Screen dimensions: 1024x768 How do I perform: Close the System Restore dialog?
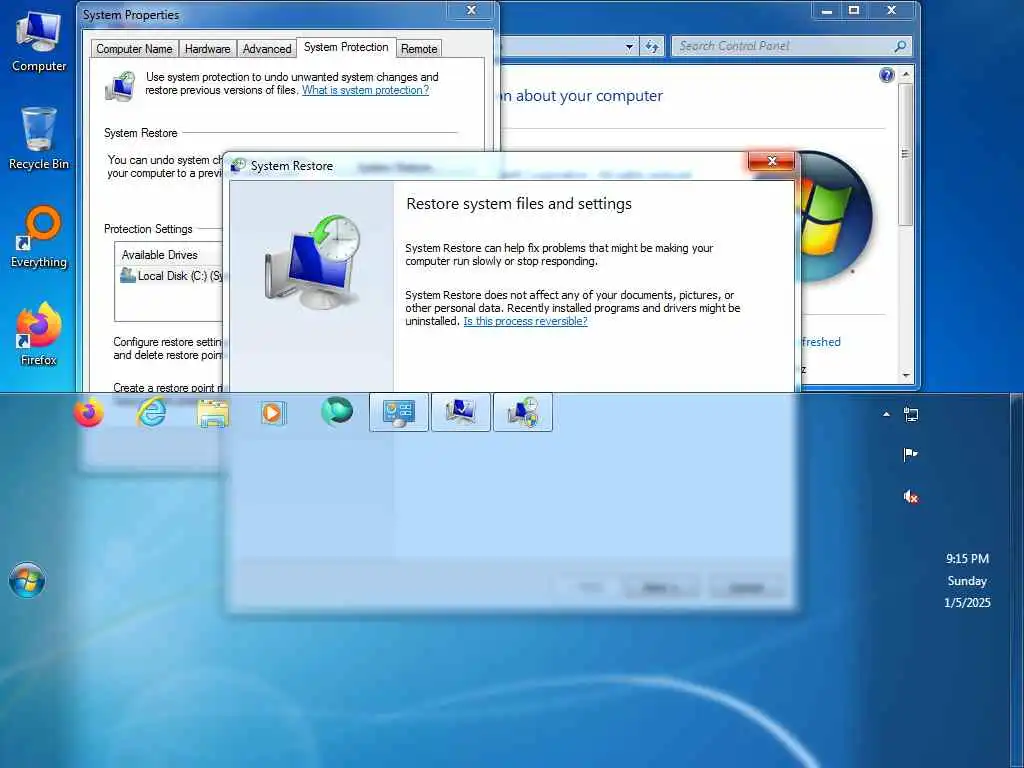[x=771, y=161]
